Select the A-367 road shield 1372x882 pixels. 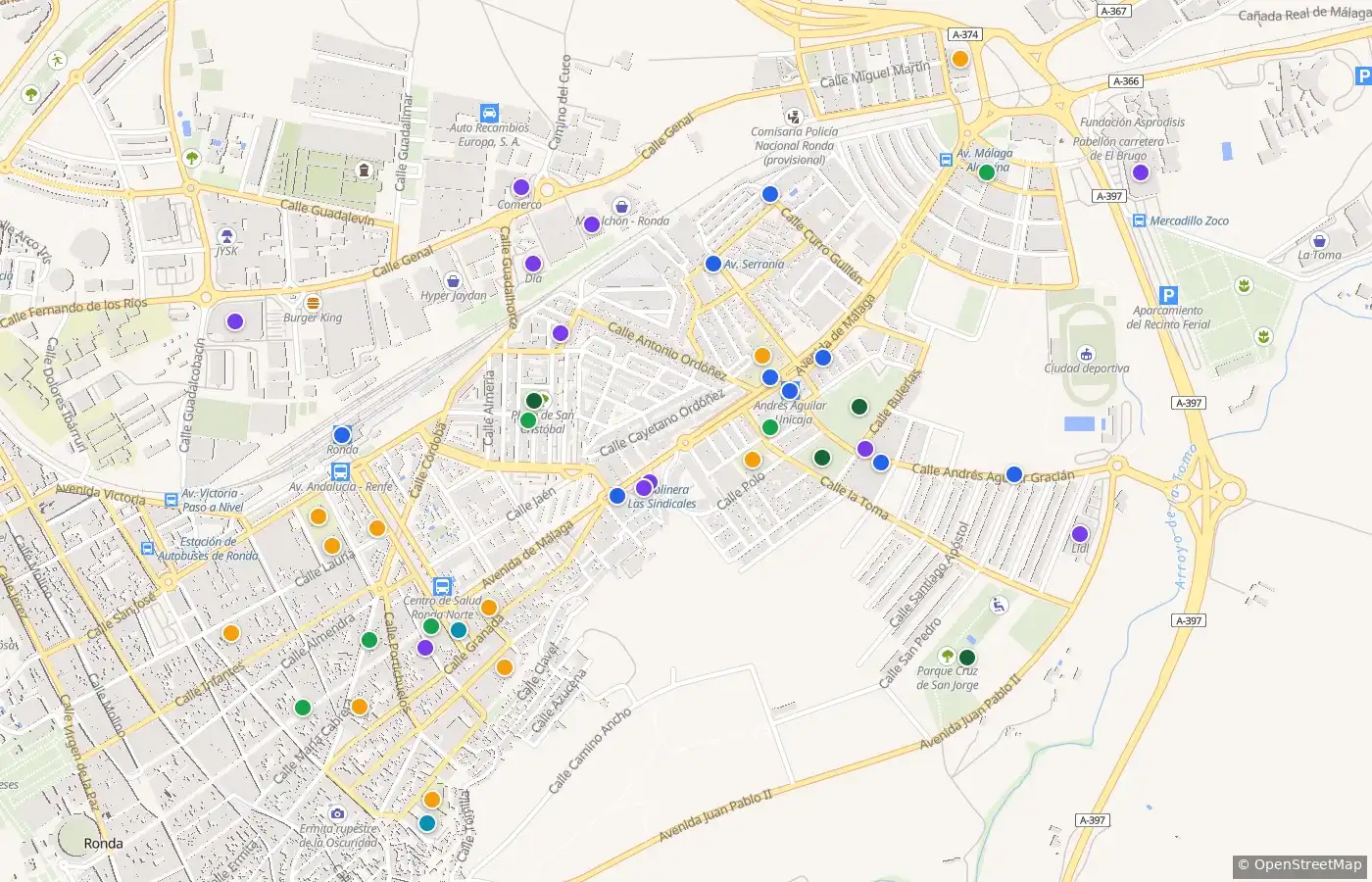1113,11
